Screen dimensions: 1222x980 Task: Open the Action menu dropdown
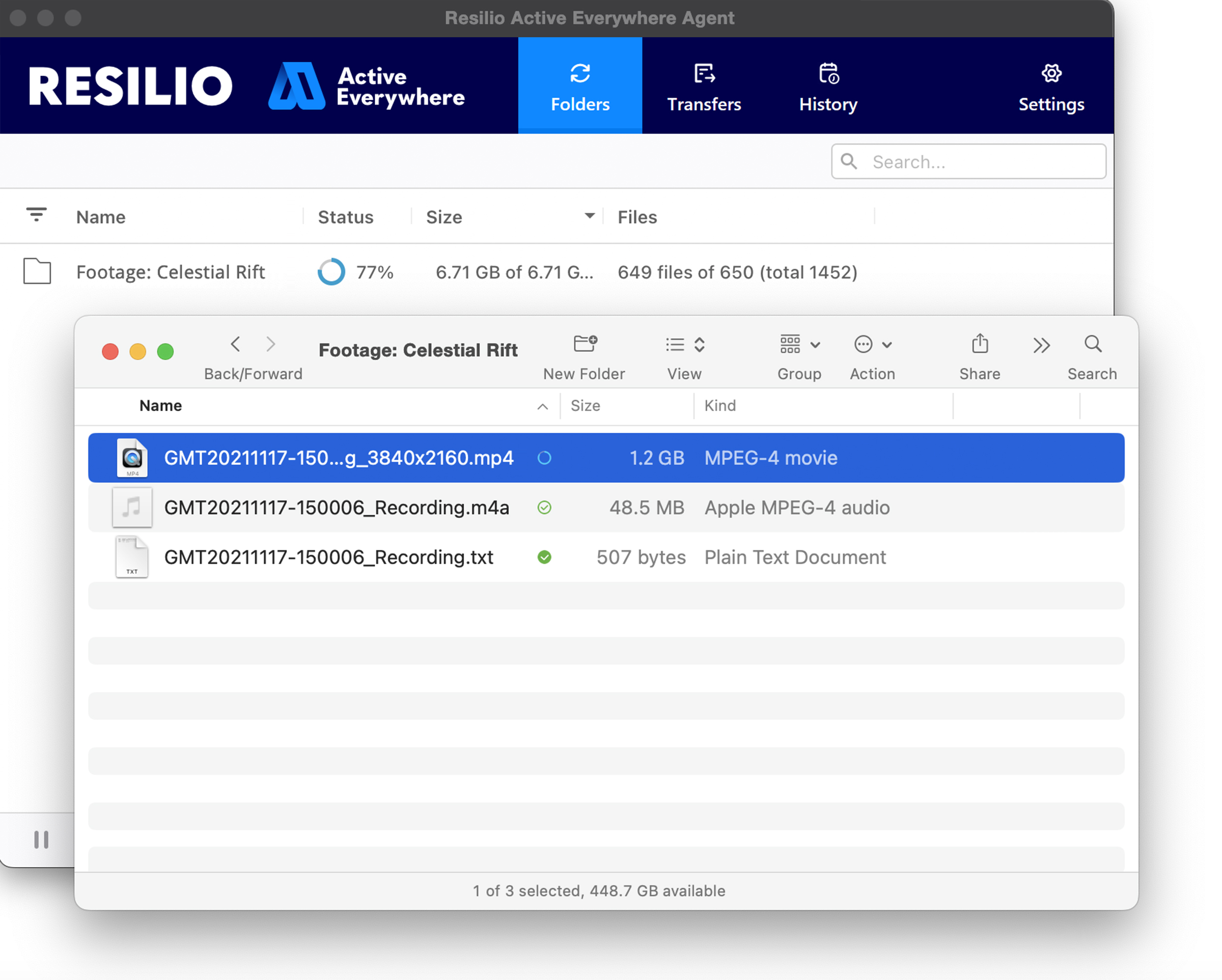point(872,345)
